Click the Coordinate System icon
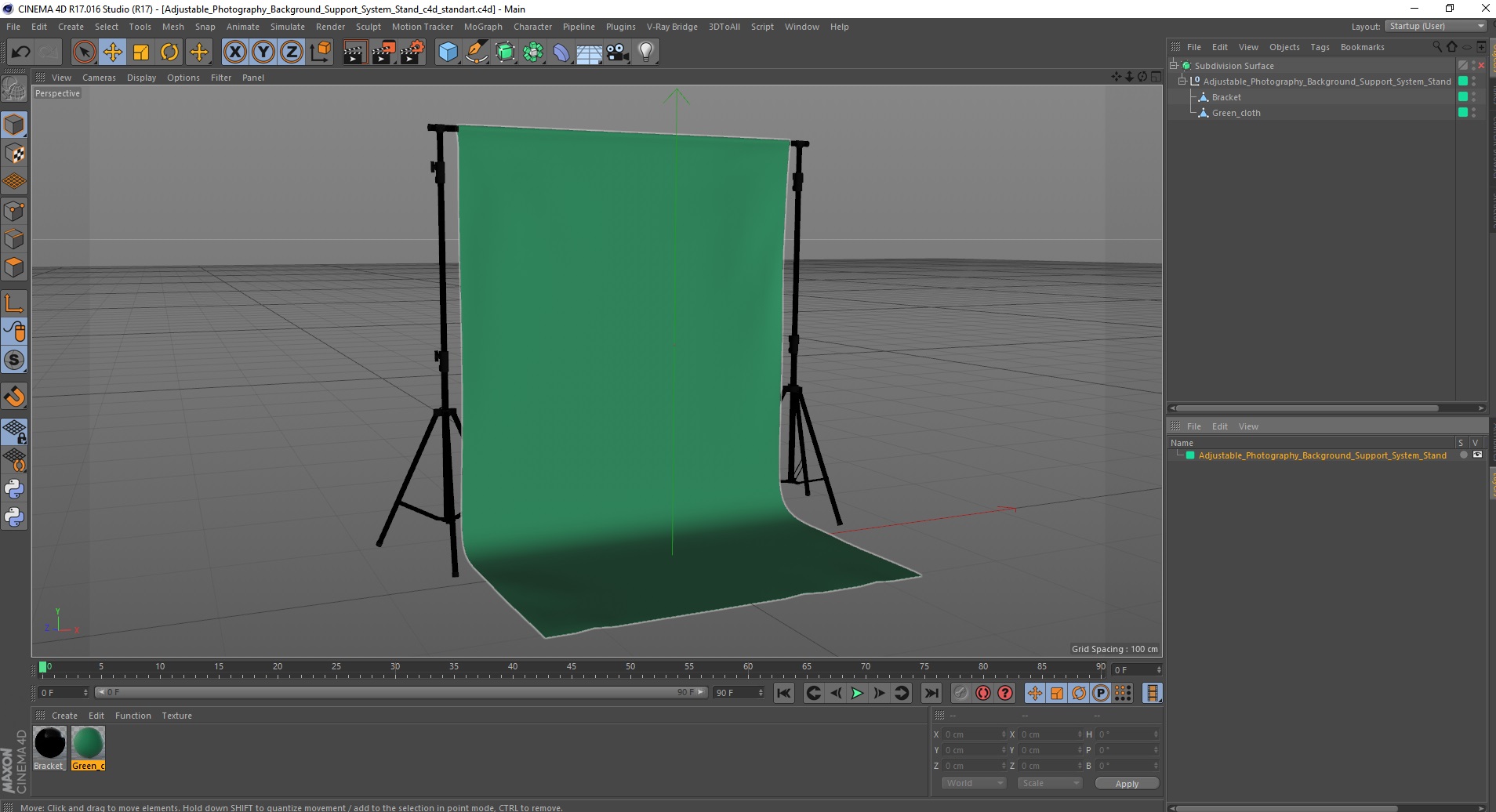The width and height of the screenshot is (1496, 812). pos(320,53)
